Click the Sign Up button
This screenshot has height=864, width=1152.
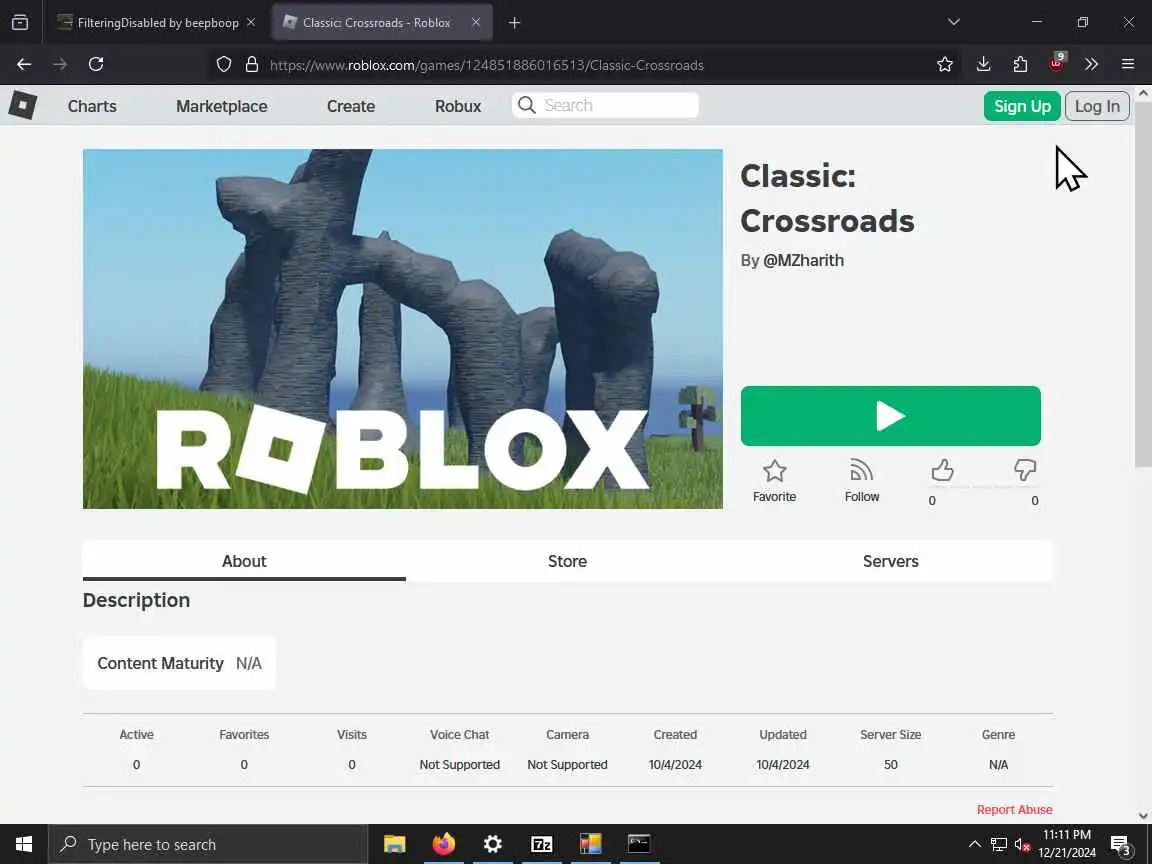pos(1022,106)
